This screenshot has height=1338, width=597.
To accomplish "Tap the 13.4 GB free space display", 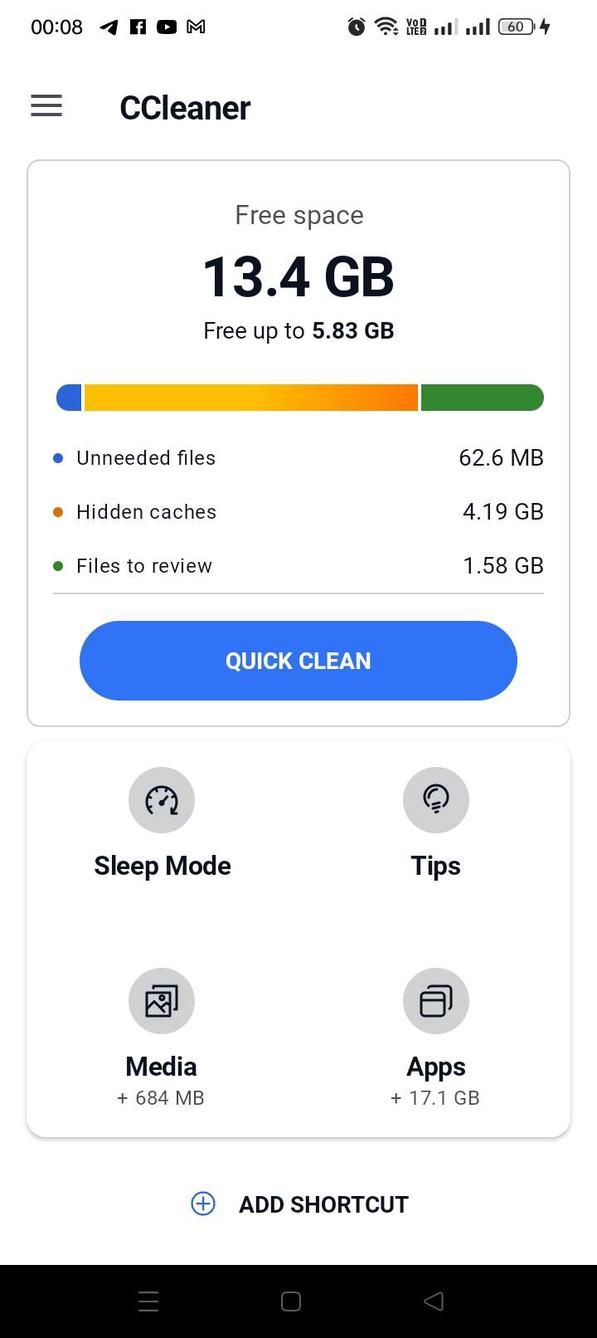I will (x=298, y=277).
